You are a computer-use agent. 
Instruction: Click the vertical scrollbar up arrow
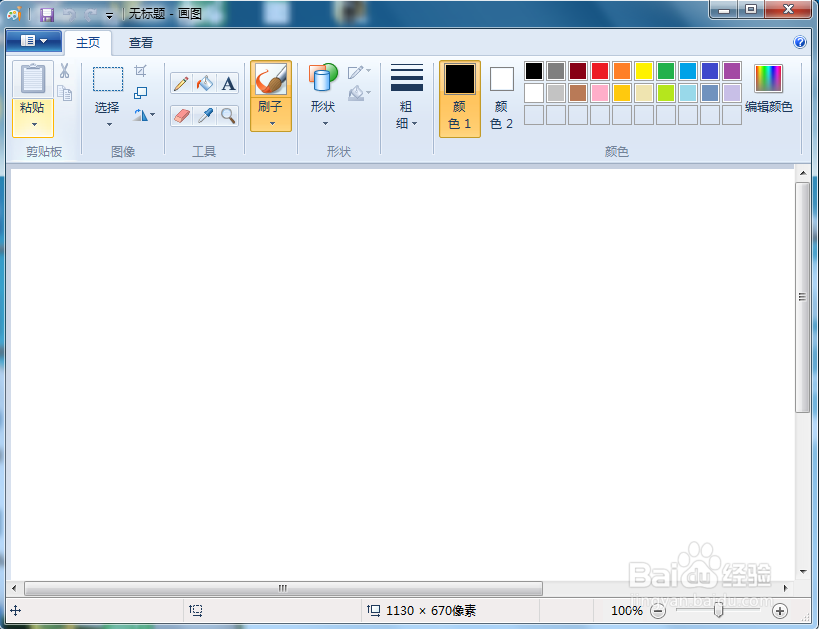[x=803, y=173]
